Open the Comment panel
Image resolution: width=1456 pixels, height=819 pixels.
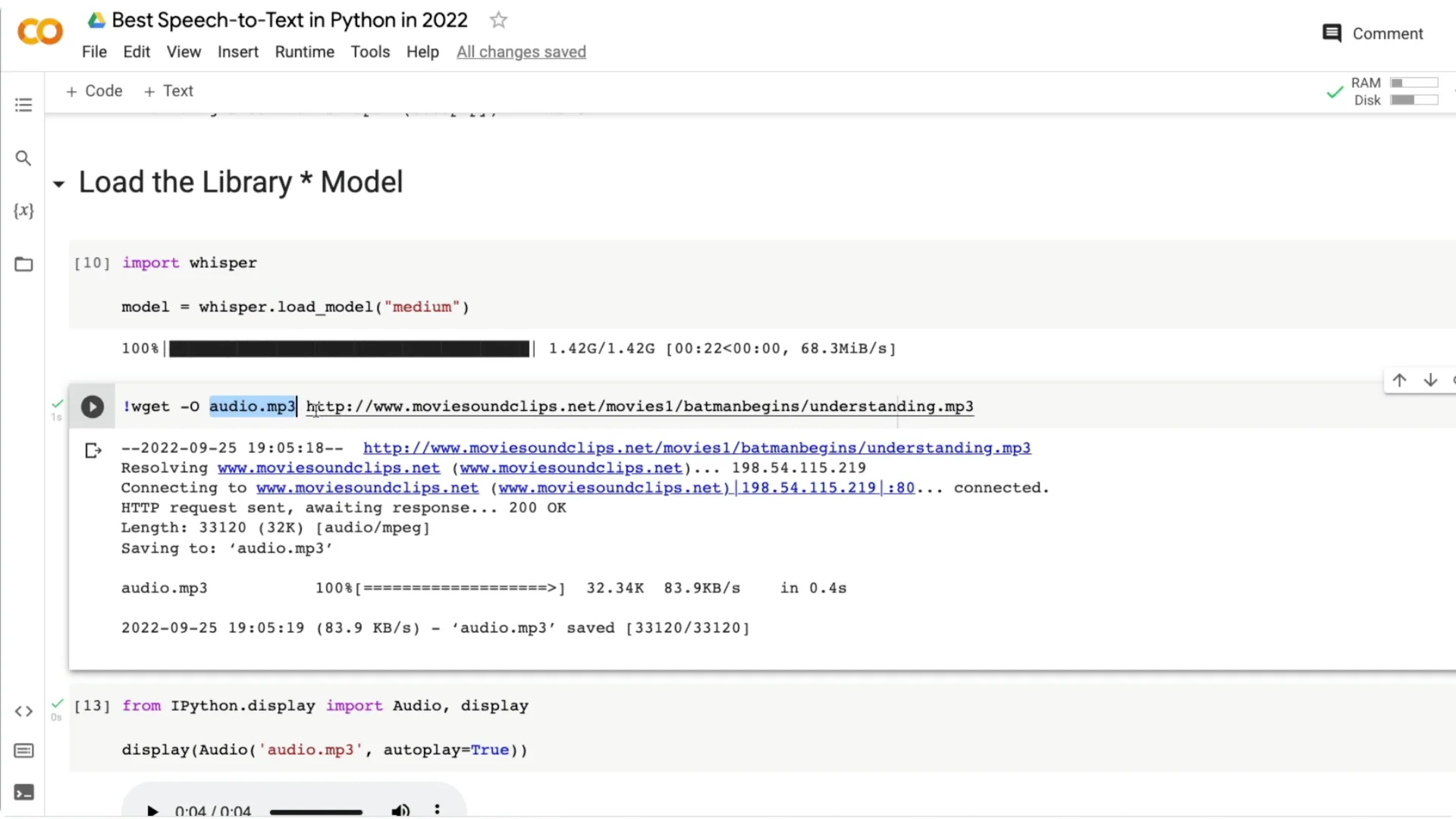[1371, 33]
